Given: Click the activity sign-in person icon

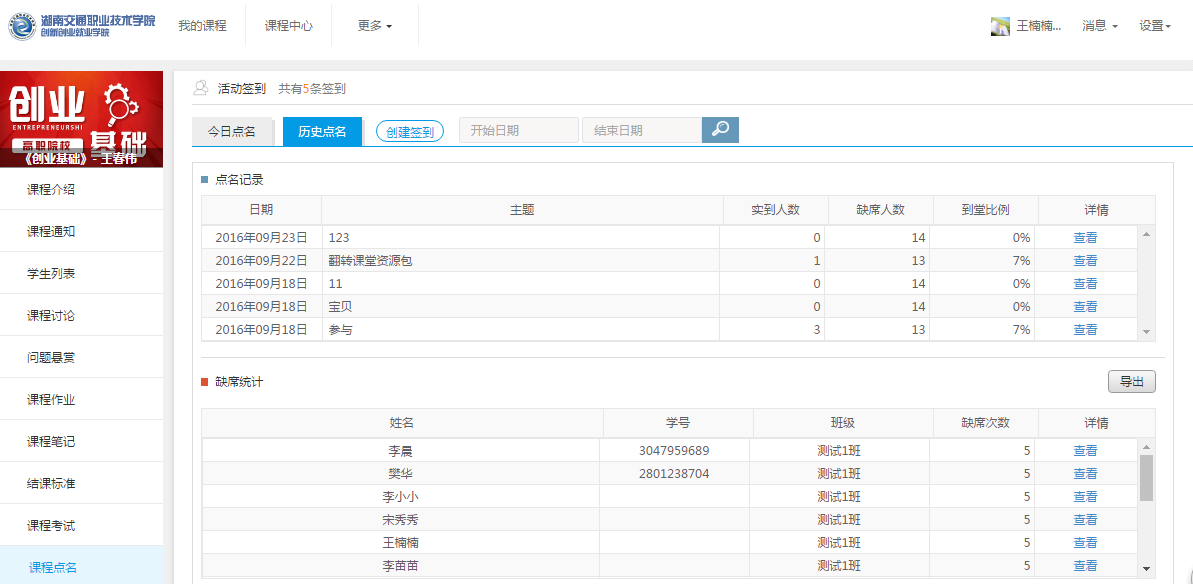Looking at the screenshot, I should point(201,88).
